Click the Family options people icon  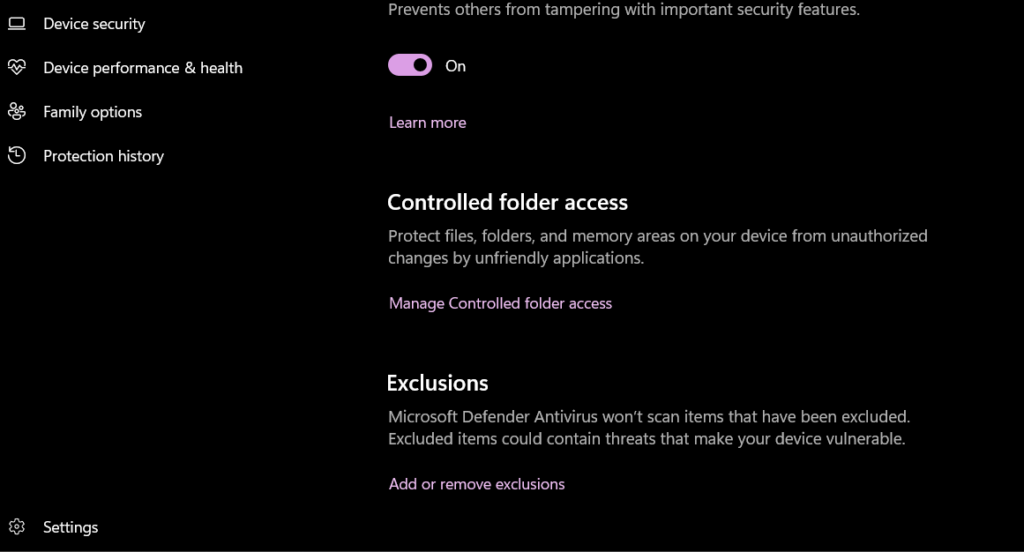17,112
